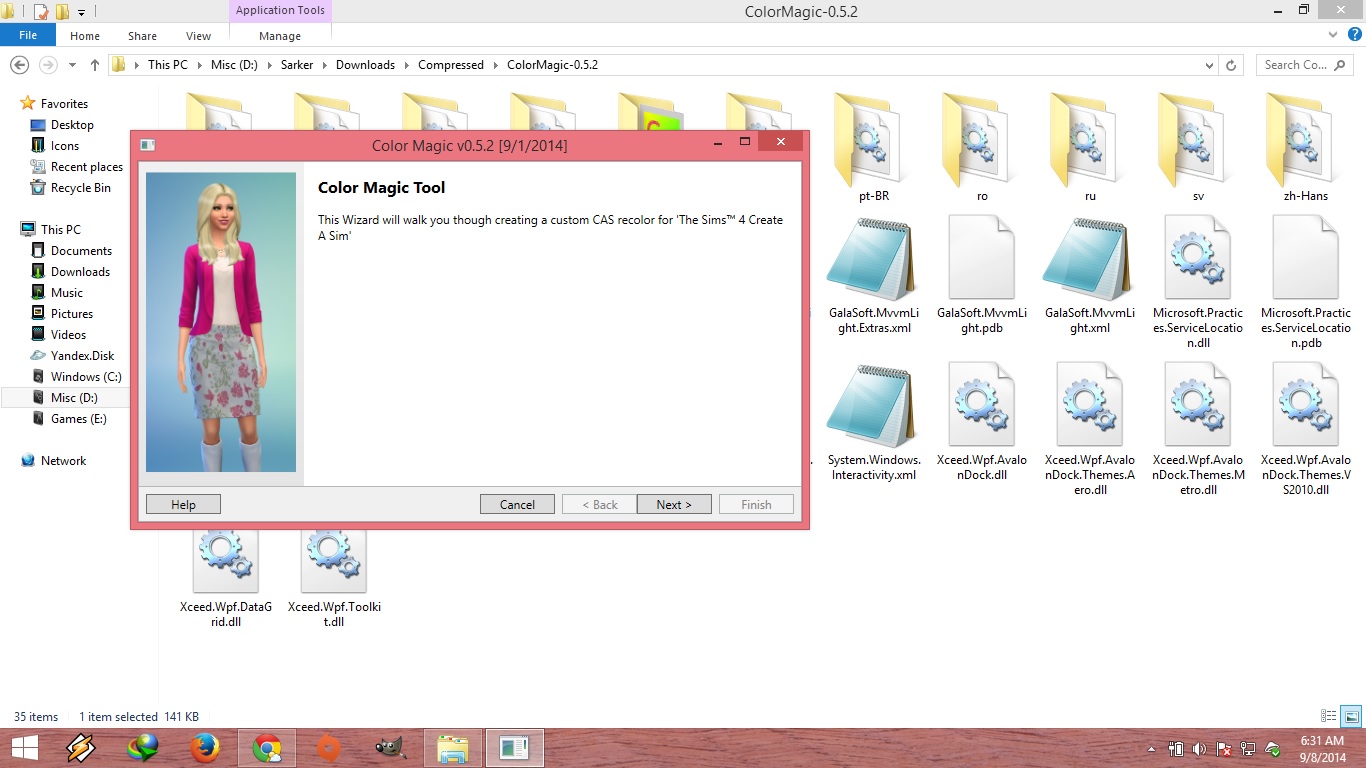Open Windows (C:) drive

(86, 377)
